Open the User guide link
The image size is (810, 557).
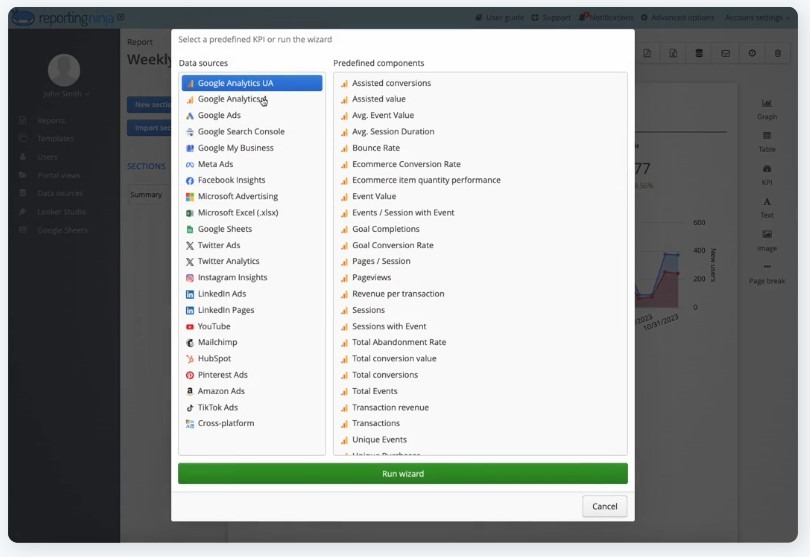[500, 18]
